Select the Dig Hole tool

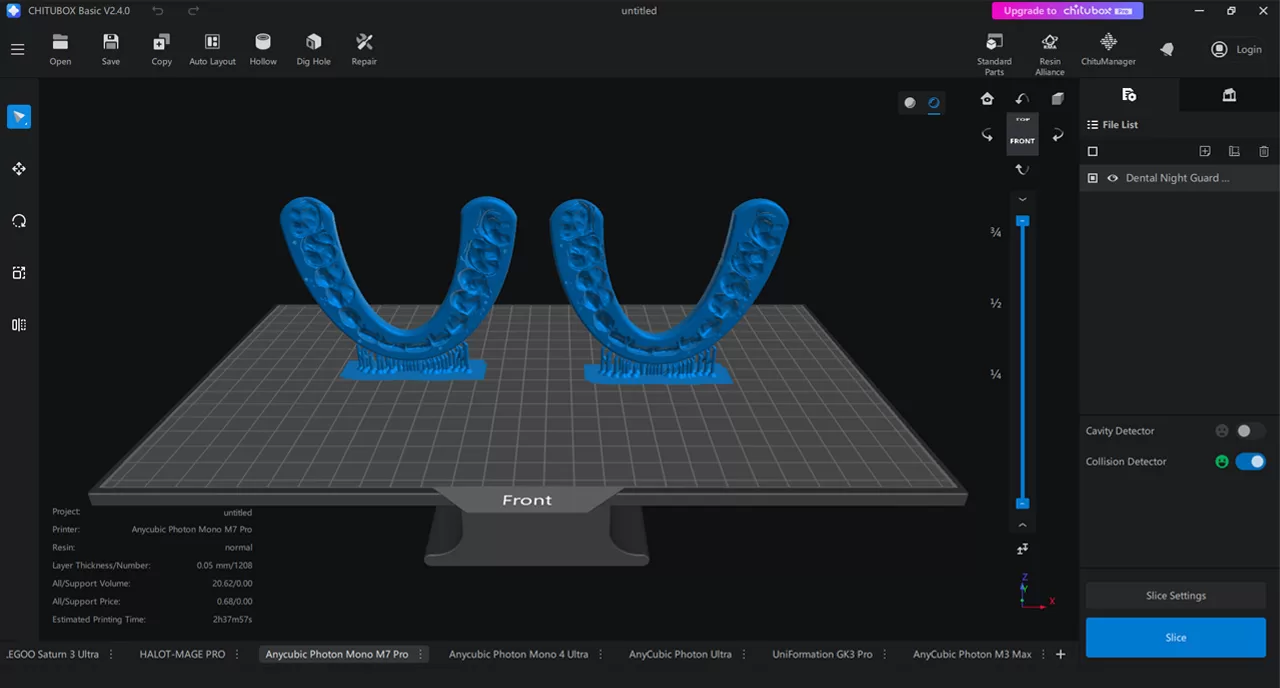313,49
